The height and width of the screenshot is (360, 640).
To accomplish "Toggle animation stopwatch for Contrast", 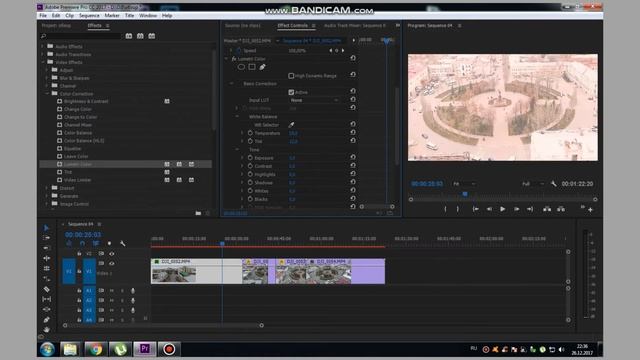I will 250,166.
